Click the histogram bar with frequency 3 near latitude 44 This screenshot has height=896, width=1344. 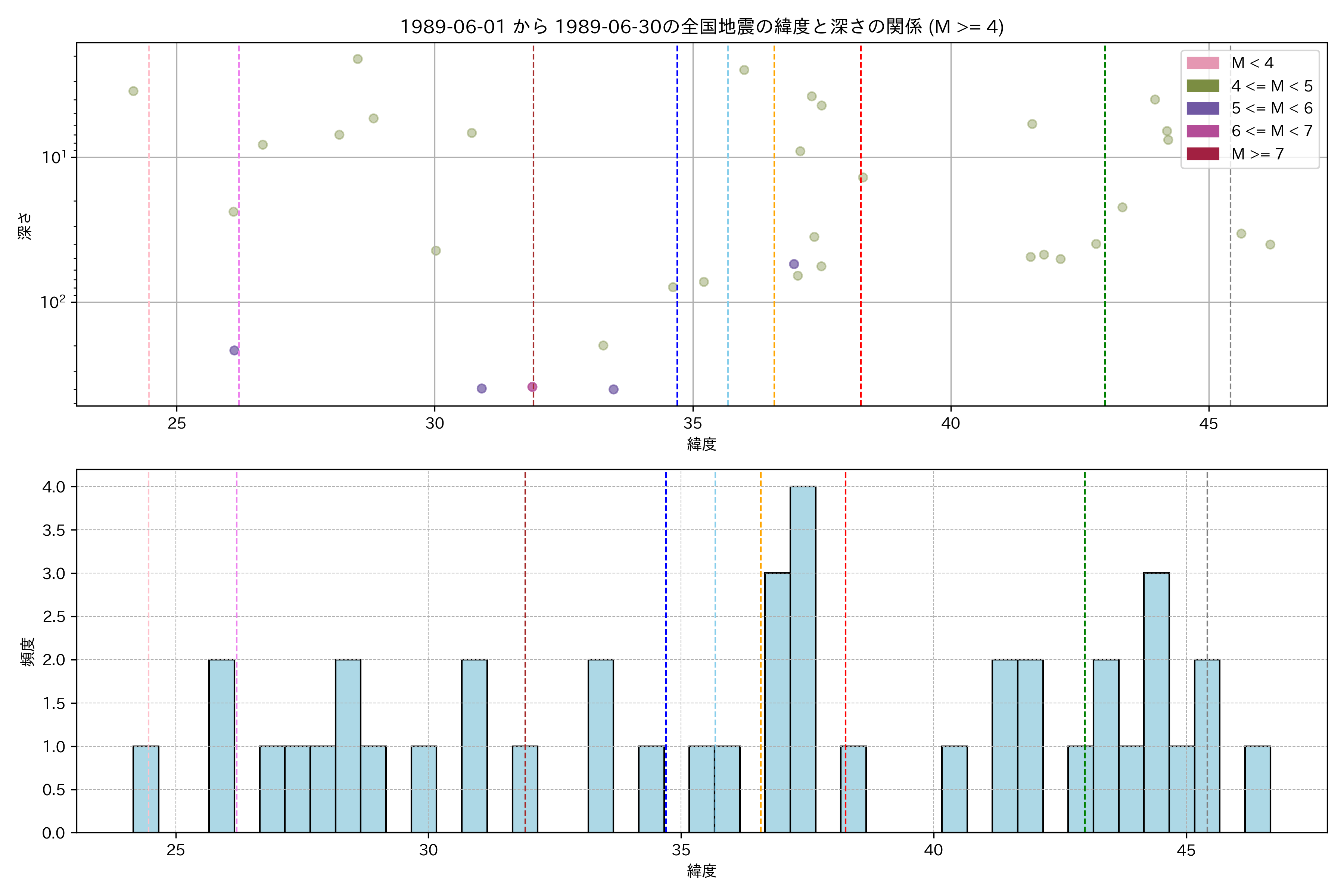tap(1156, 702)
